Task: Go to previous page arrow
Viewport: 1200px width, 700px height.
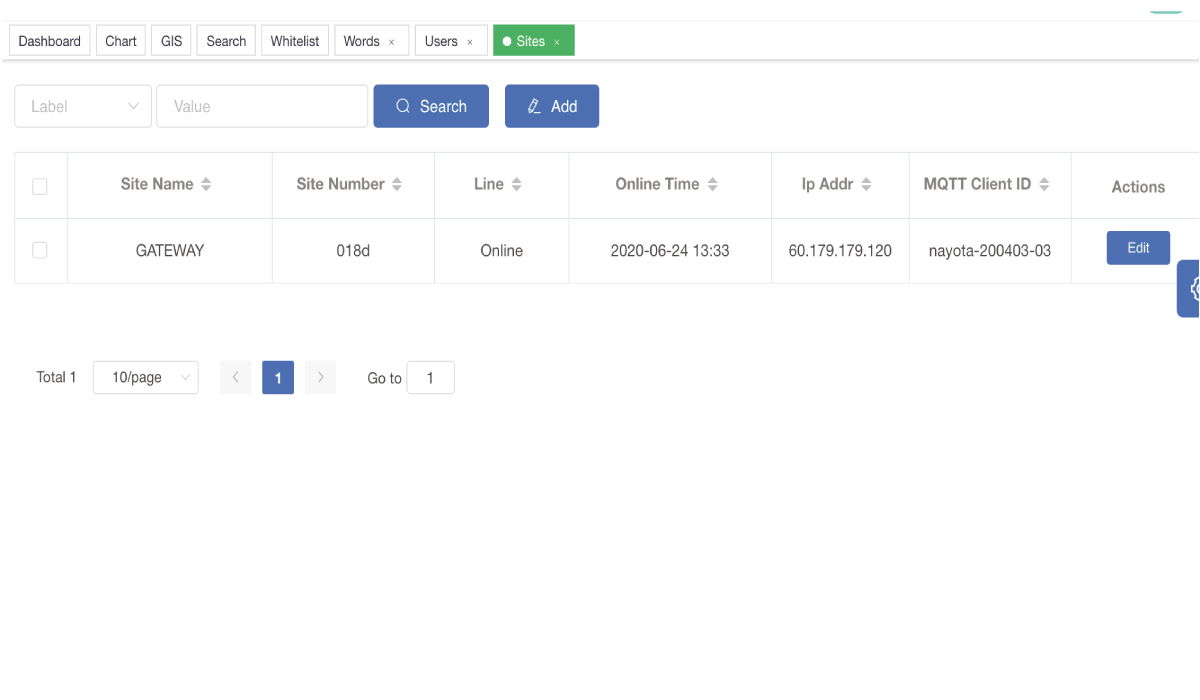Action: 236,378
